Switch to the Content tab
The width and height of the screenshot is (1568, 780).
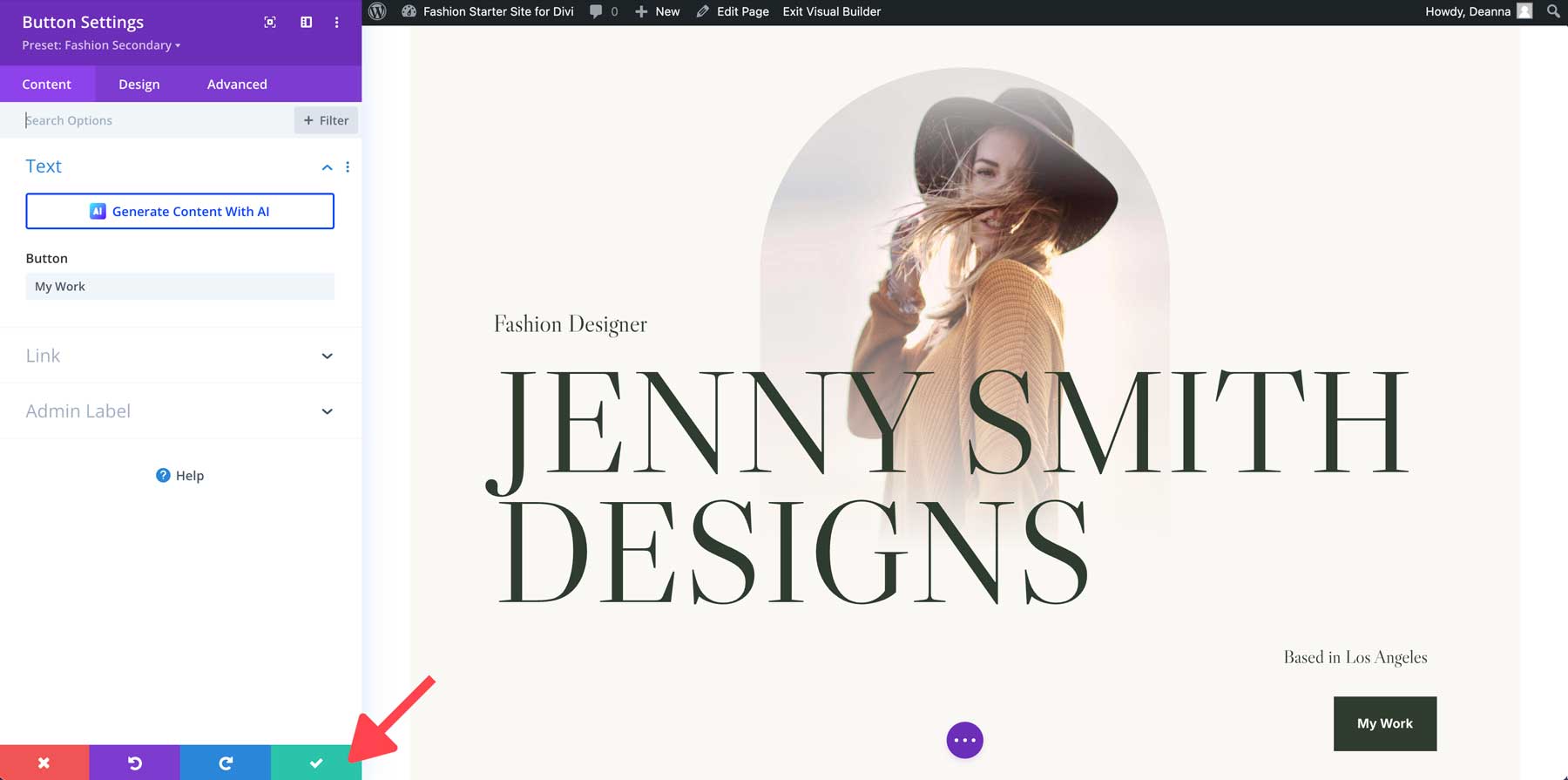click(47, 85)
